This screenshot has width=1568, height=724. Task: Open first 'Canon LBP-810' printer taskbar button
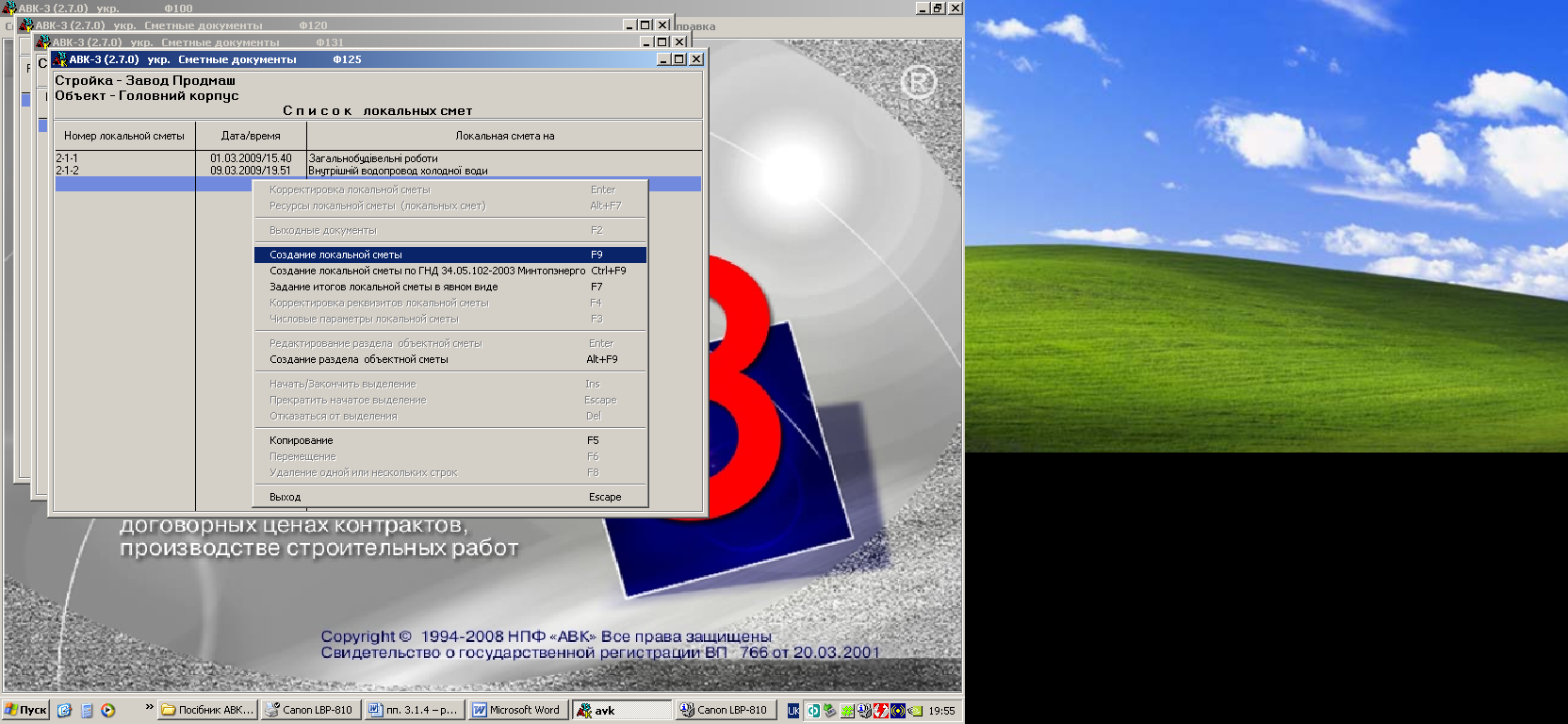coord(311,710)
